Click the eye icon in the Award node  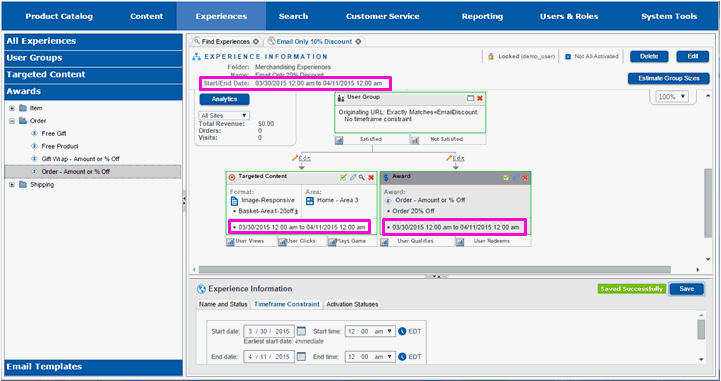[389, 201]
